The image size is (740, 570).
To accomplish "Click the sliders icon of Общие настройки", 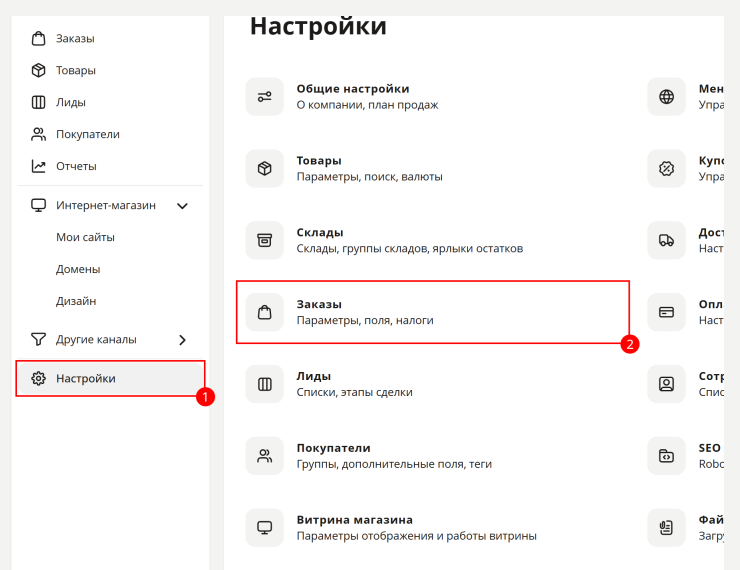I will (x=265, y=97).
